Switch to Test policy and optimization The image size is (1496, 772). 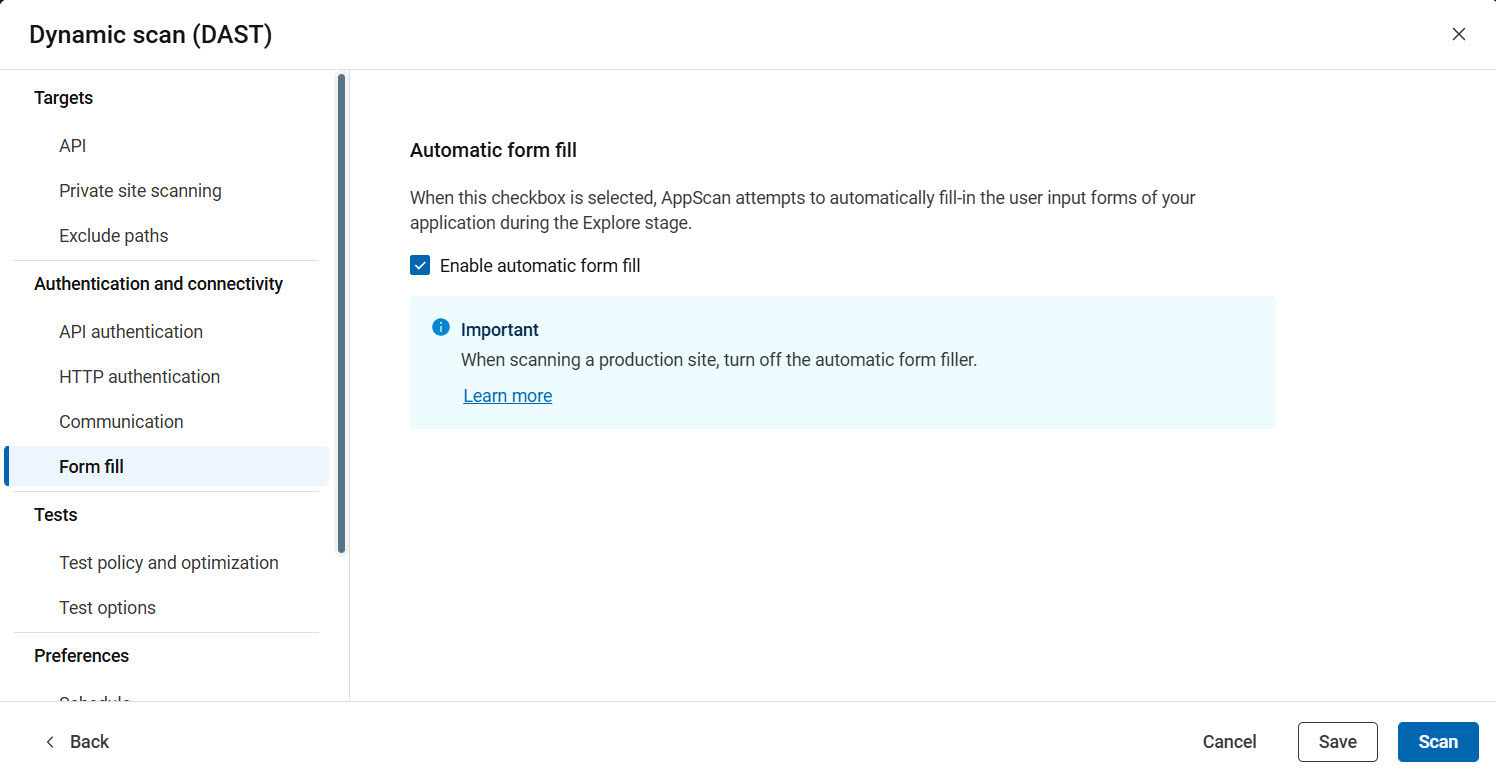click(169, 562)
